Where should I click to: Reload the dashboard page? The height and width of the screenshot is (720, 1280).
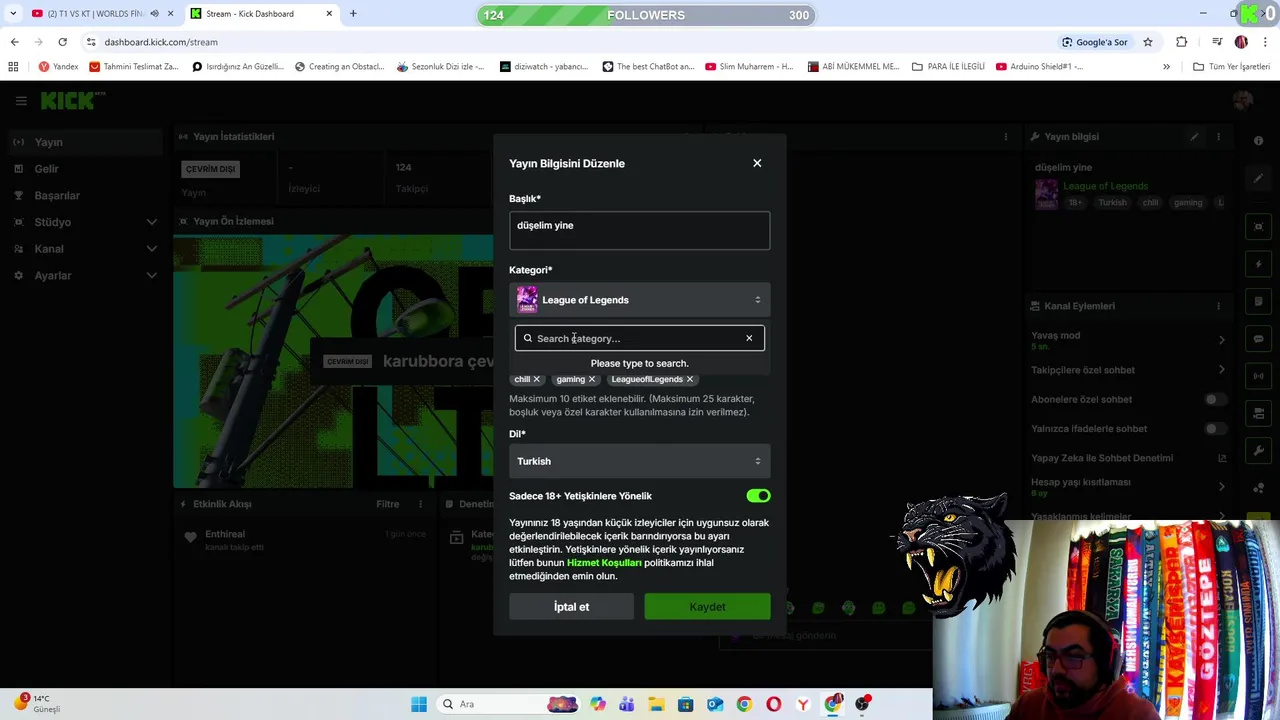click(x=62, y=42)
